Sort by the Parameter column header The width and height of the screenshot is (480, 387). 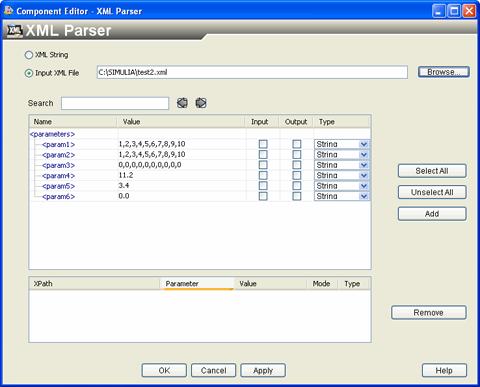(197, 284)
